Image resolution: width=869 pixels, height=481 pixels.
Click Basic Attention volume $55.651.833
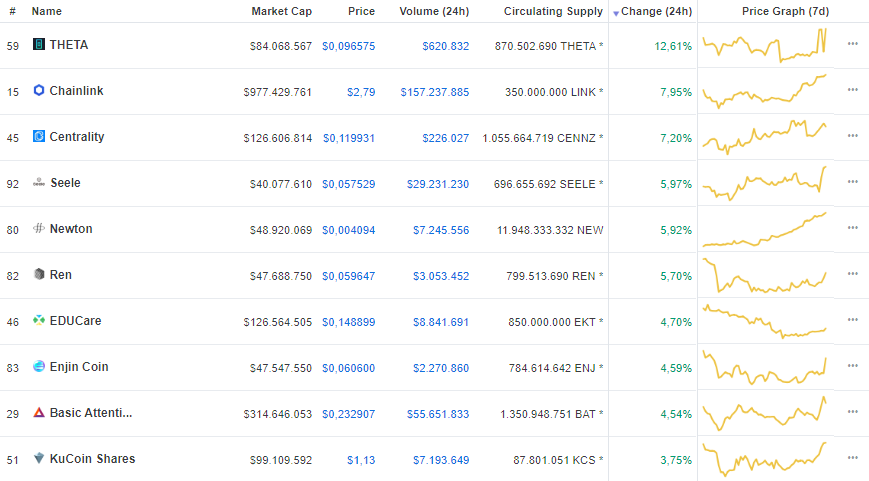click(x=438, y=414)
